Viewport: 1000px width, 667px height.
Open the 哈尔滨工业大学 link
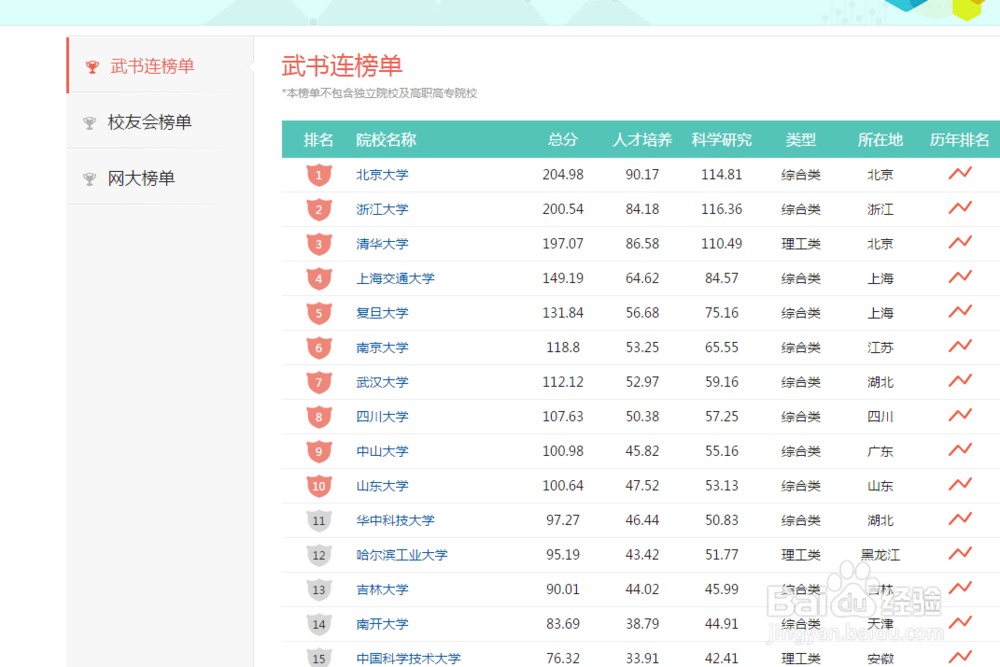point(402,555)
